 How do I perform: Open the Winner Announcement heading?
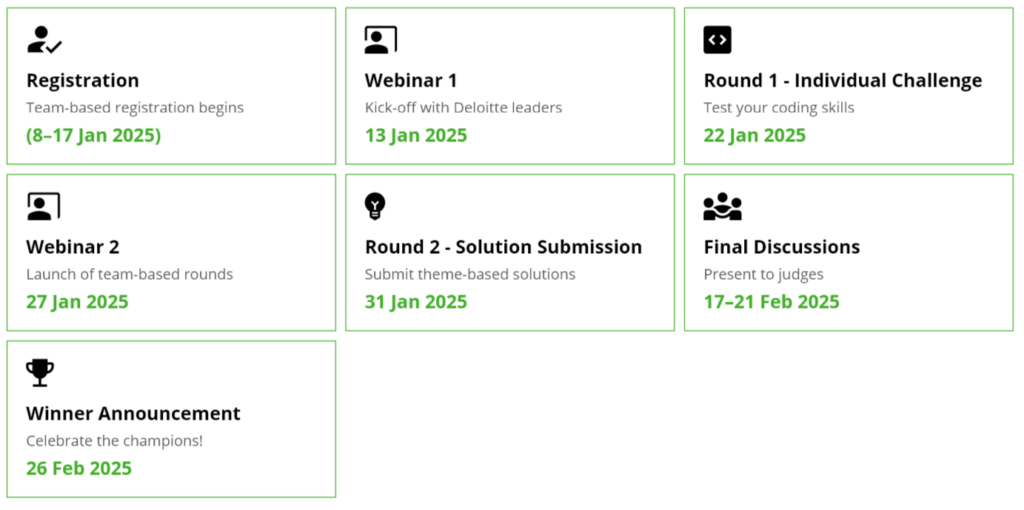[133, 414]
